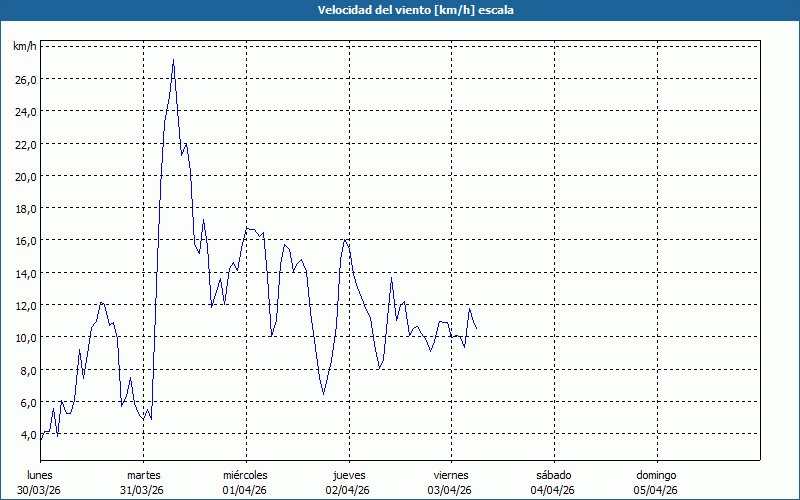Click the jueves 02/04/26 date label
This screenshot has height=500, width=800.
348,483
